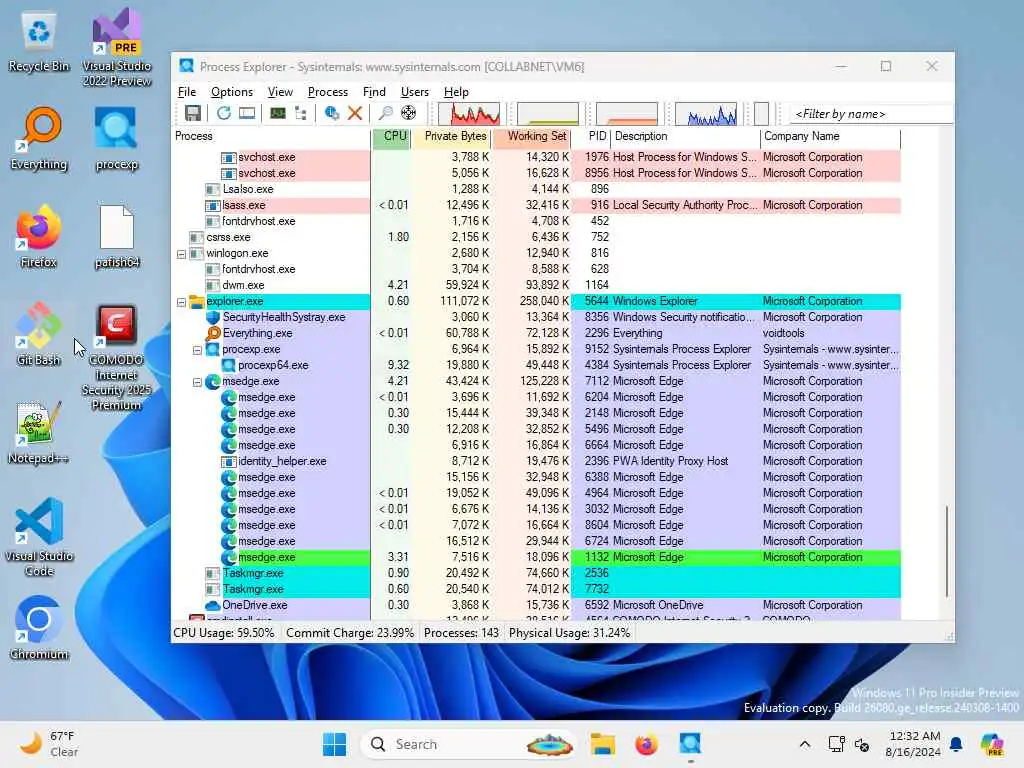Open the View menu
The width and height of the screenshot is (1024, 768).
(x=280, y=92)
